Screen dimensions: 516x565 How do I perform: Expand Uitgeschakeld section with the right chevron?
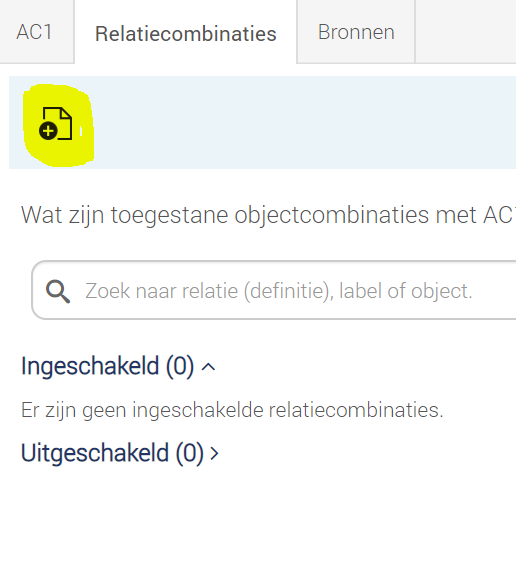214,453
